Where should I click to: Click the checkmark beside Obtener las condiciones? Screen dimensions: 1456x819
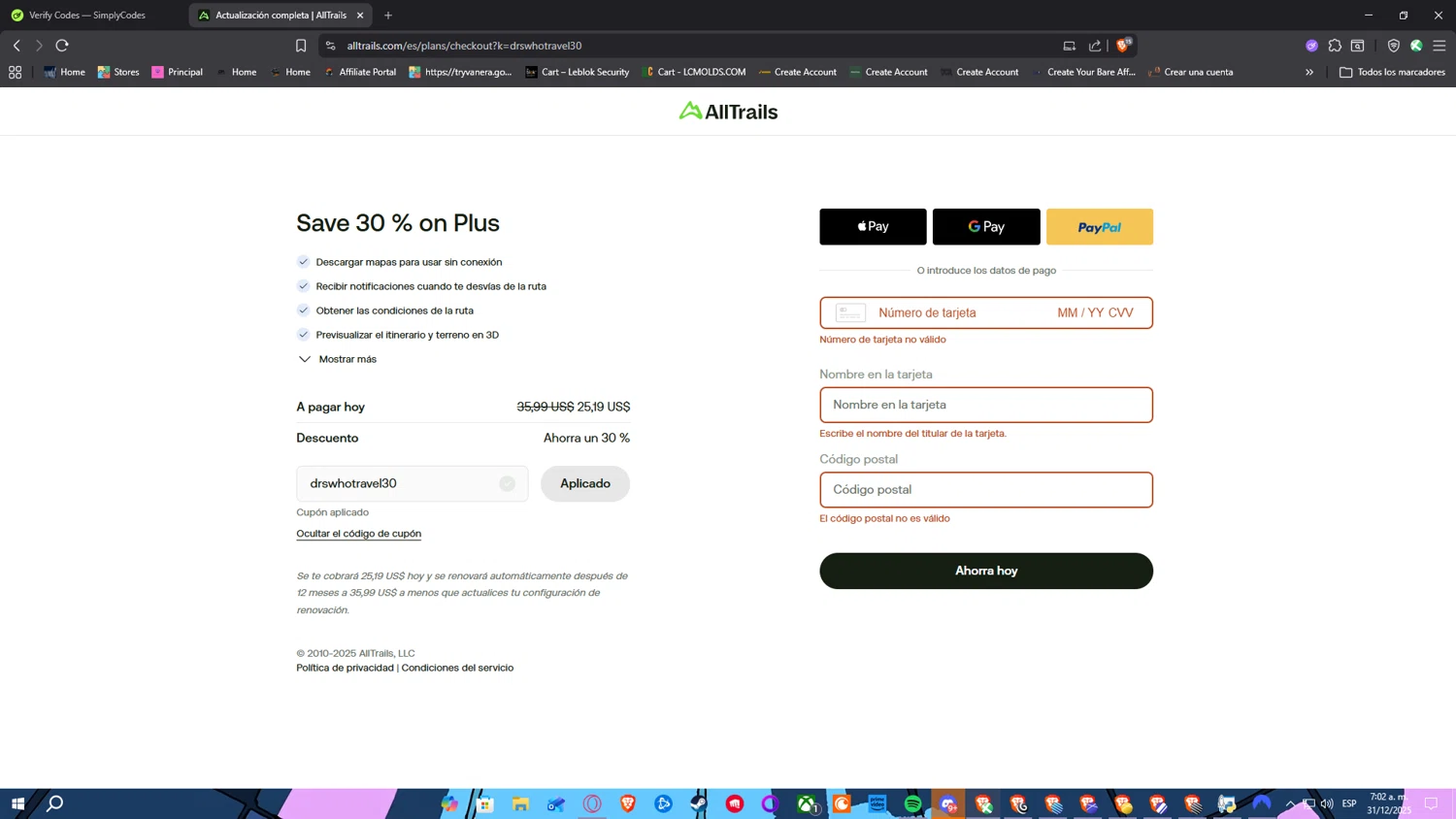pos(303,311)
